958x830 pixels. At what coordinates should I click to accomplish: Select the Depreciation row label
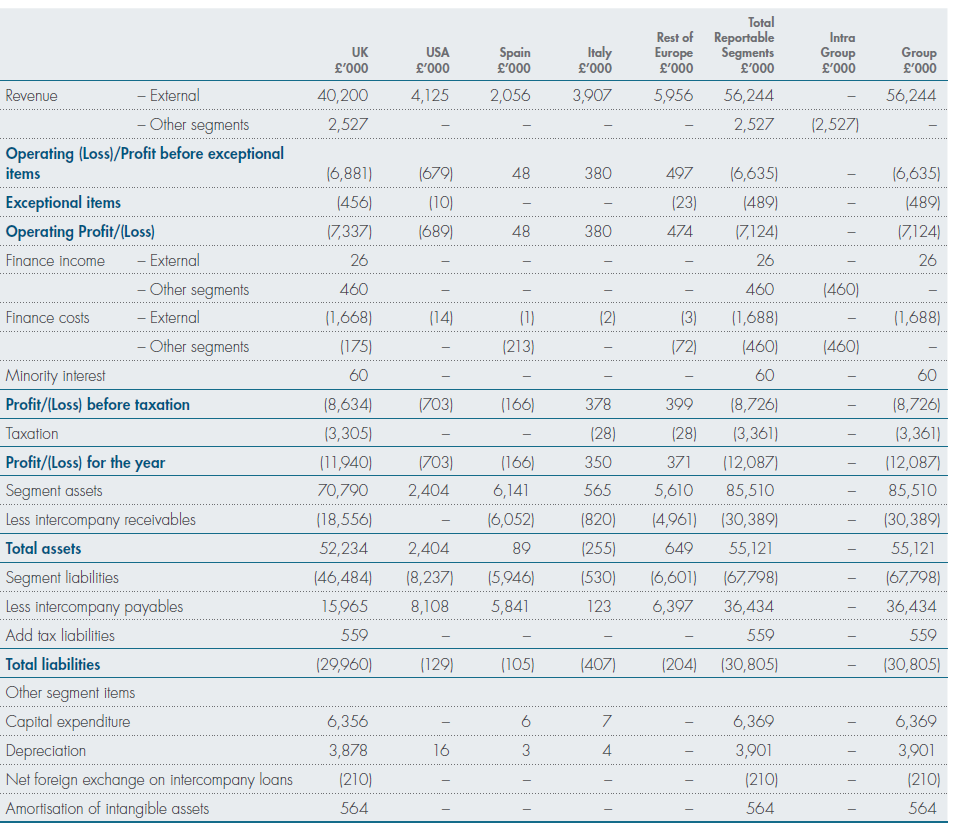tap(46, 751)
